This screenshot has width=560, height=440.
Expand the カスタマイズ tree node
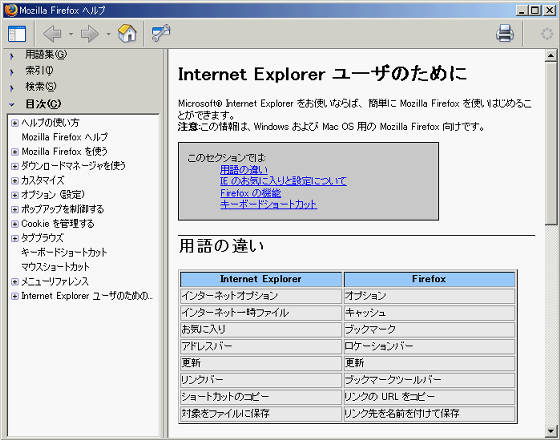15,181
